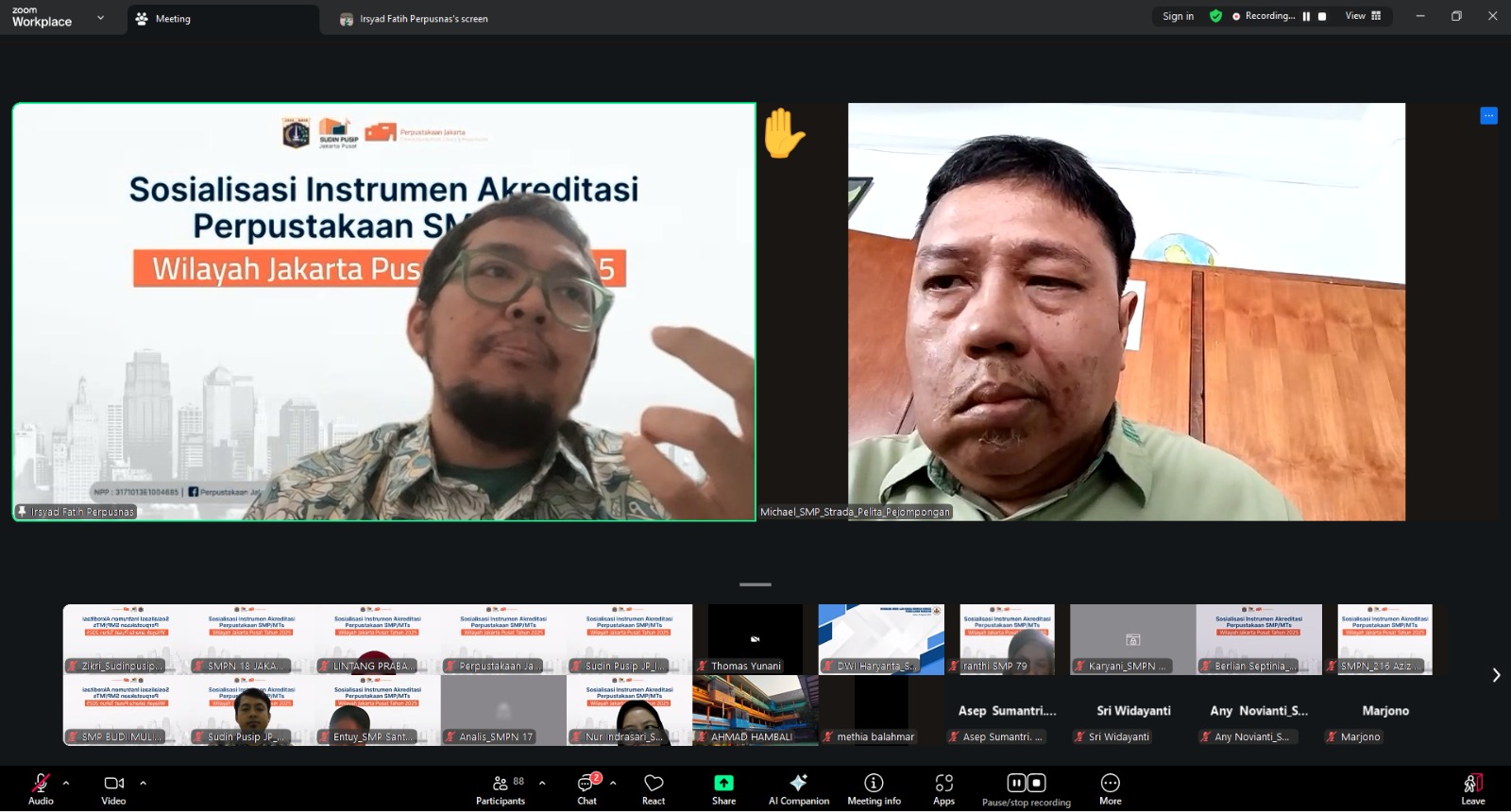The image size is (1511, 812).
Task: Select the ranthi SMP 79 thumbnail
Action: click(1007, 639)
